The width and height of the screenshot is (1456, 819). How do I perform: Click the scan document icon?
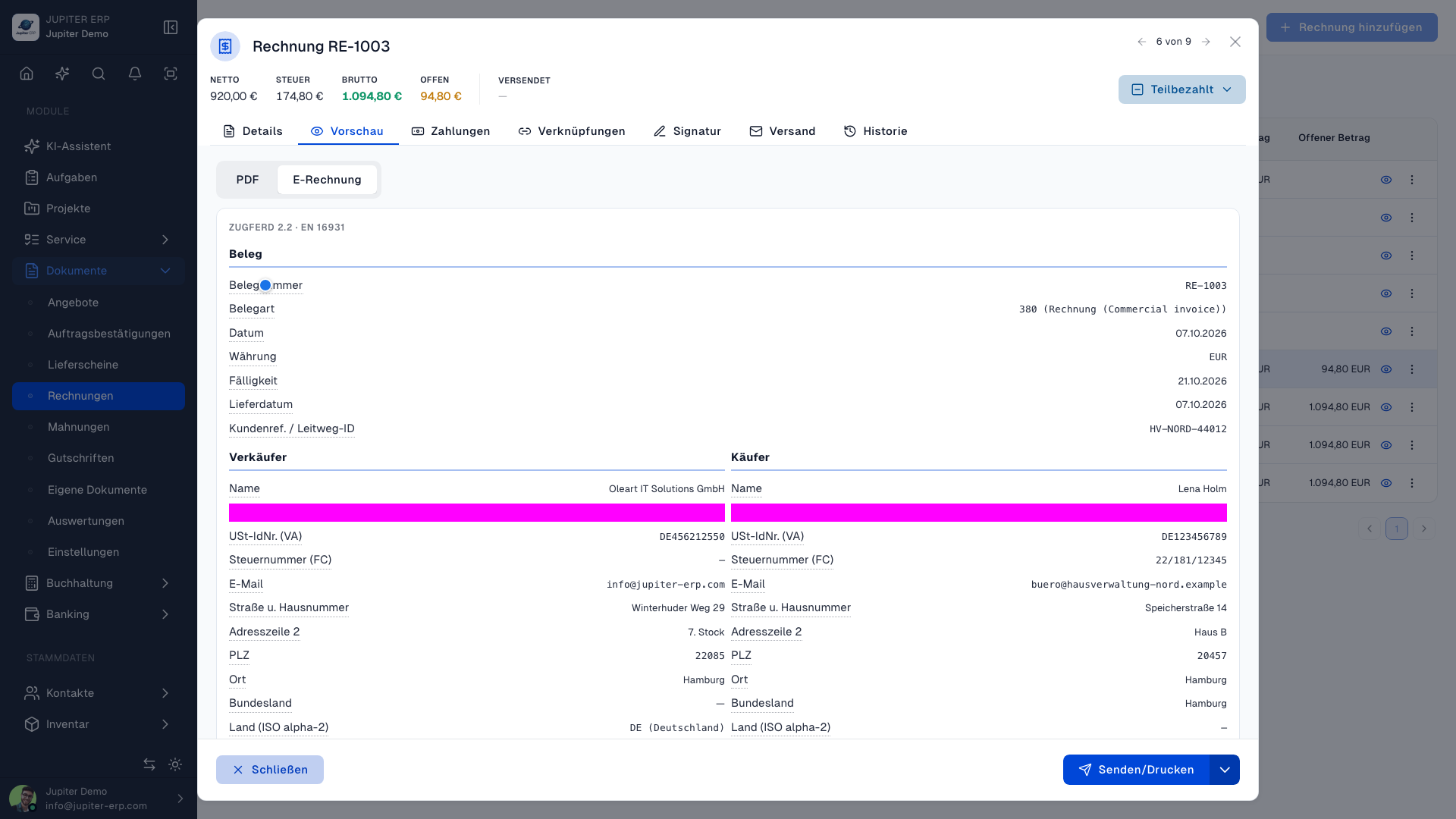pyautogui.click(x=171, y=74)
